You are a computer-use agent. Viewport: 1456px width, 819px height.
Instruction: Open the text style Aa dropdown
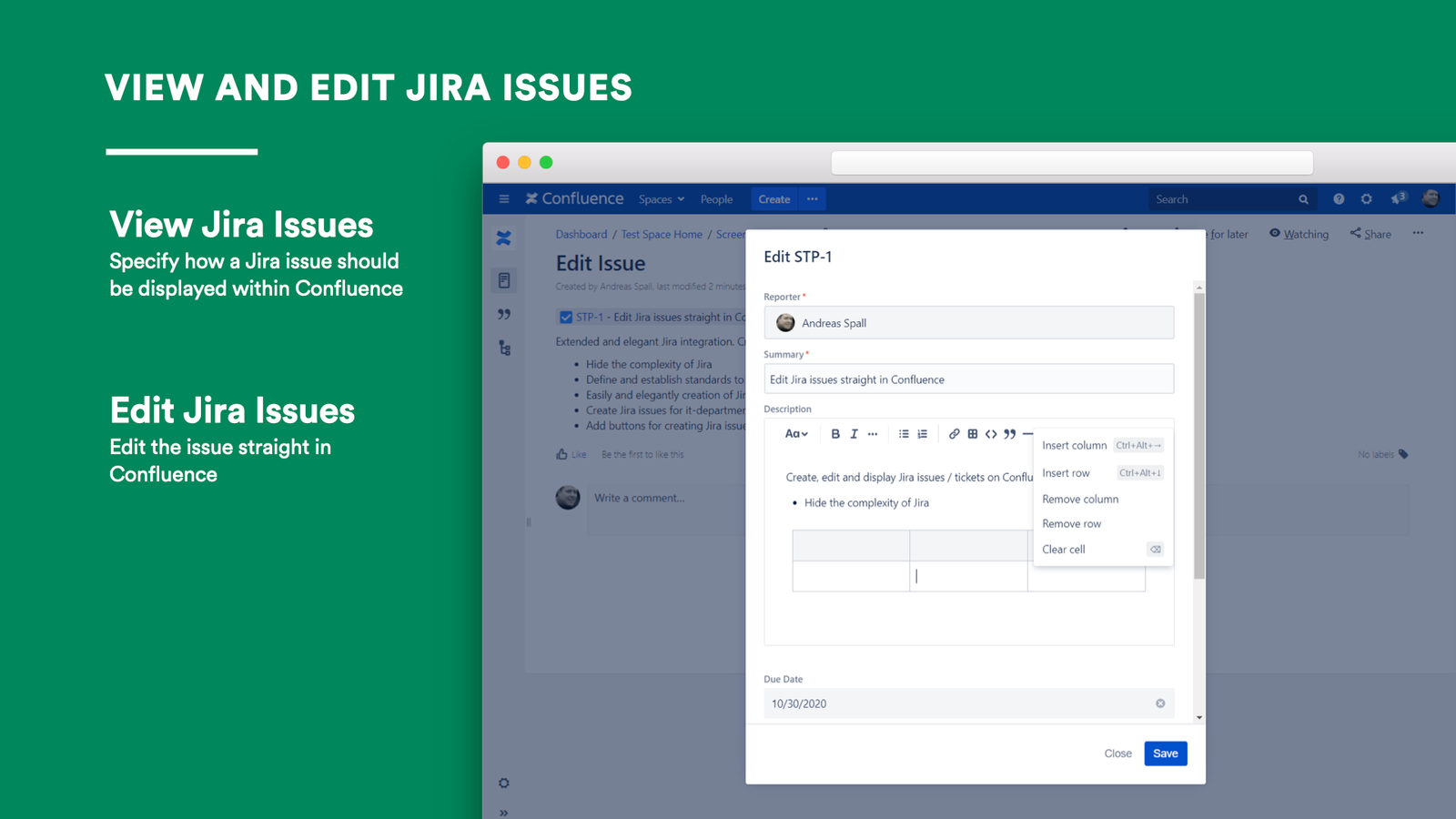(x=796, y=434)
